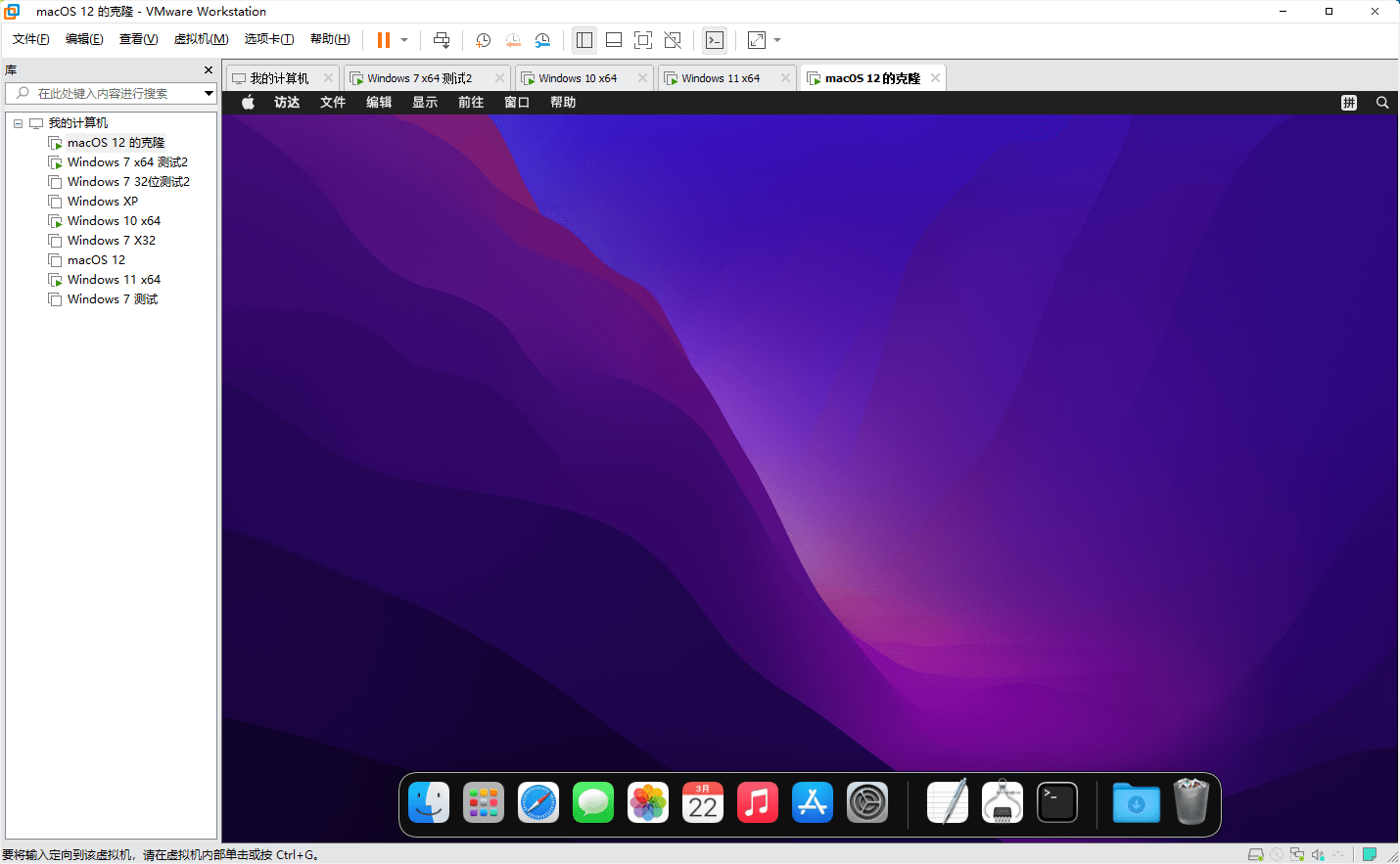Toggle the console view icon
The image size is (1400, 864).
click(x=715, y=40)
